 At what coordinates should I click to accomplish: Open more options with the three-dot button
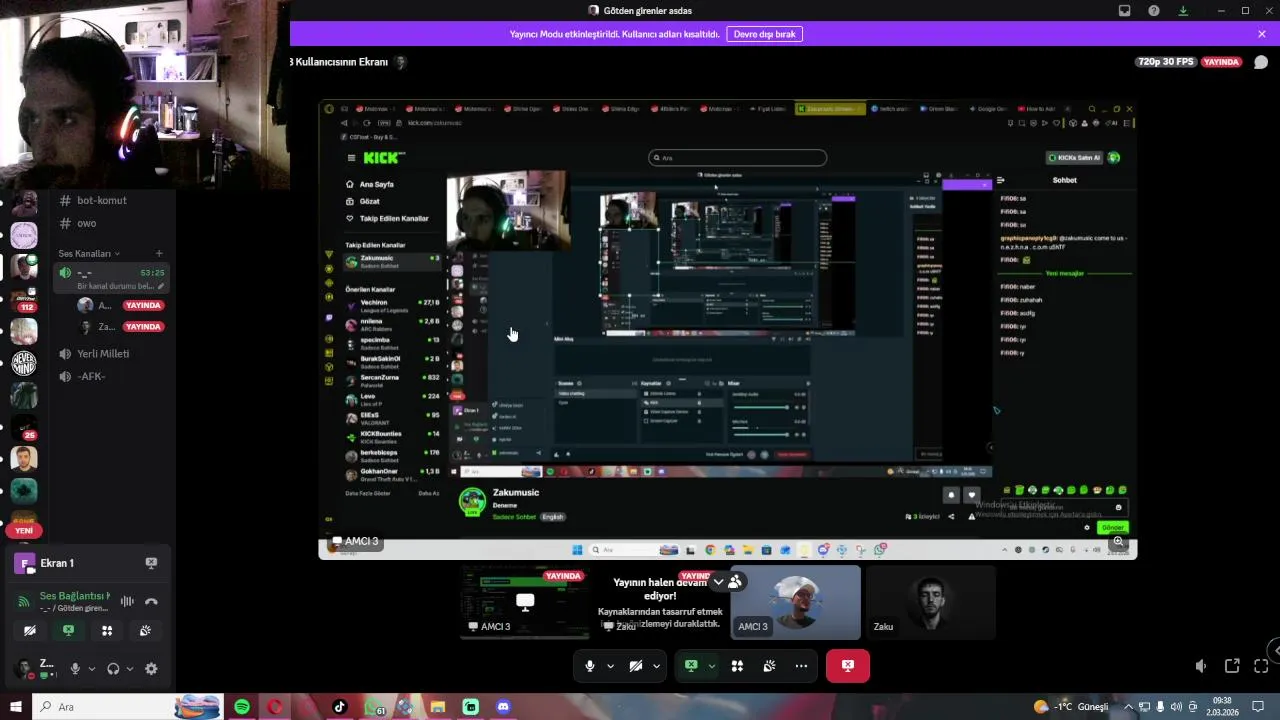[801, 666]
